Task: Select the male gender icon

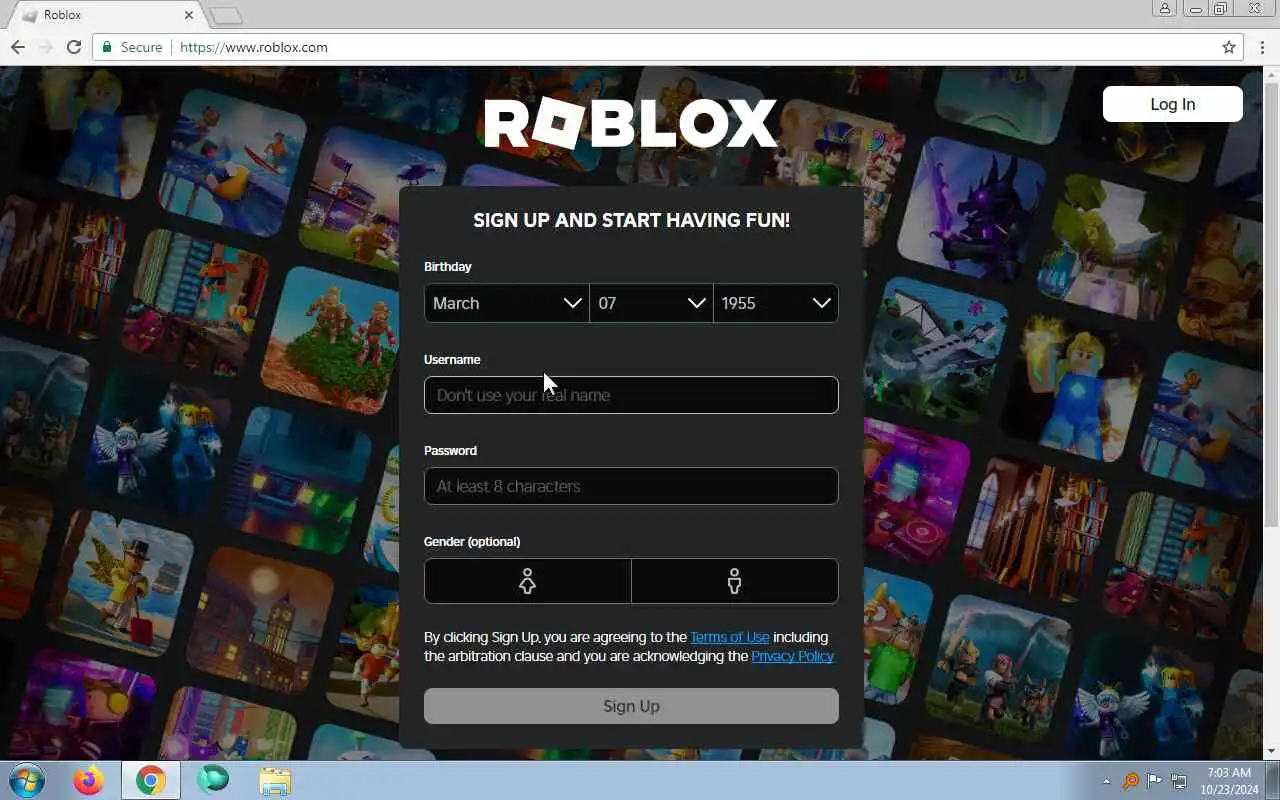Action: pyautogui.click(x=735, y=581)
